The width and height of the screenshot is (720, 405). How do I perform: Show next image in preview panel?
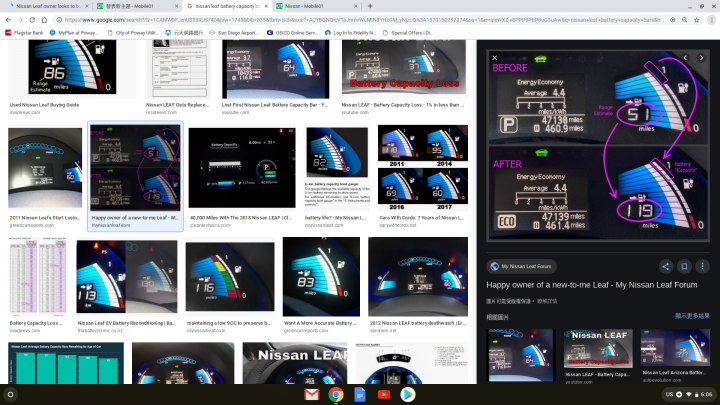pos(701,58)
